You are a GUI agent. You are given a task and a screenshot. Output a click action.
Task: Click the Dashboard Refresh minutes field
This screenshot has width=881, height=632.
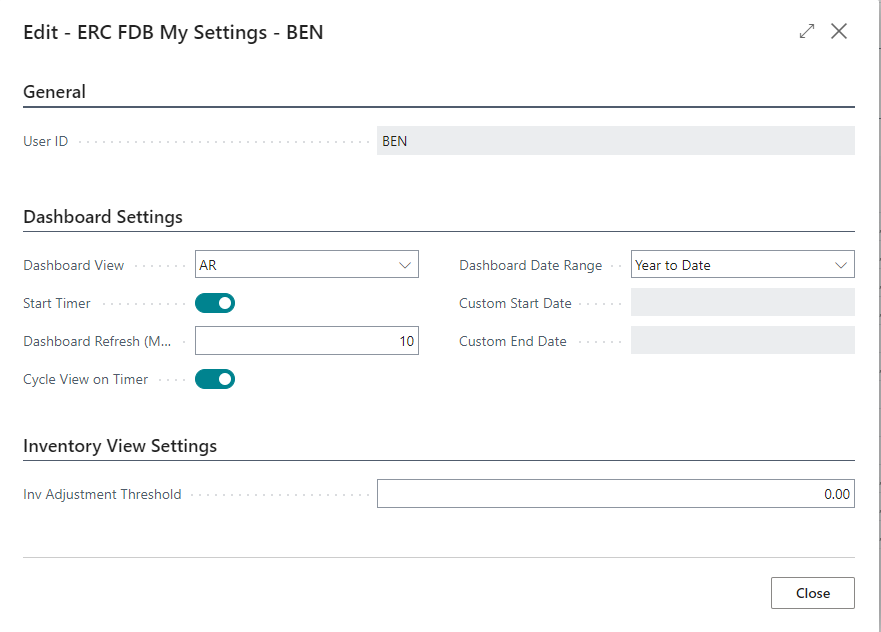307,341
